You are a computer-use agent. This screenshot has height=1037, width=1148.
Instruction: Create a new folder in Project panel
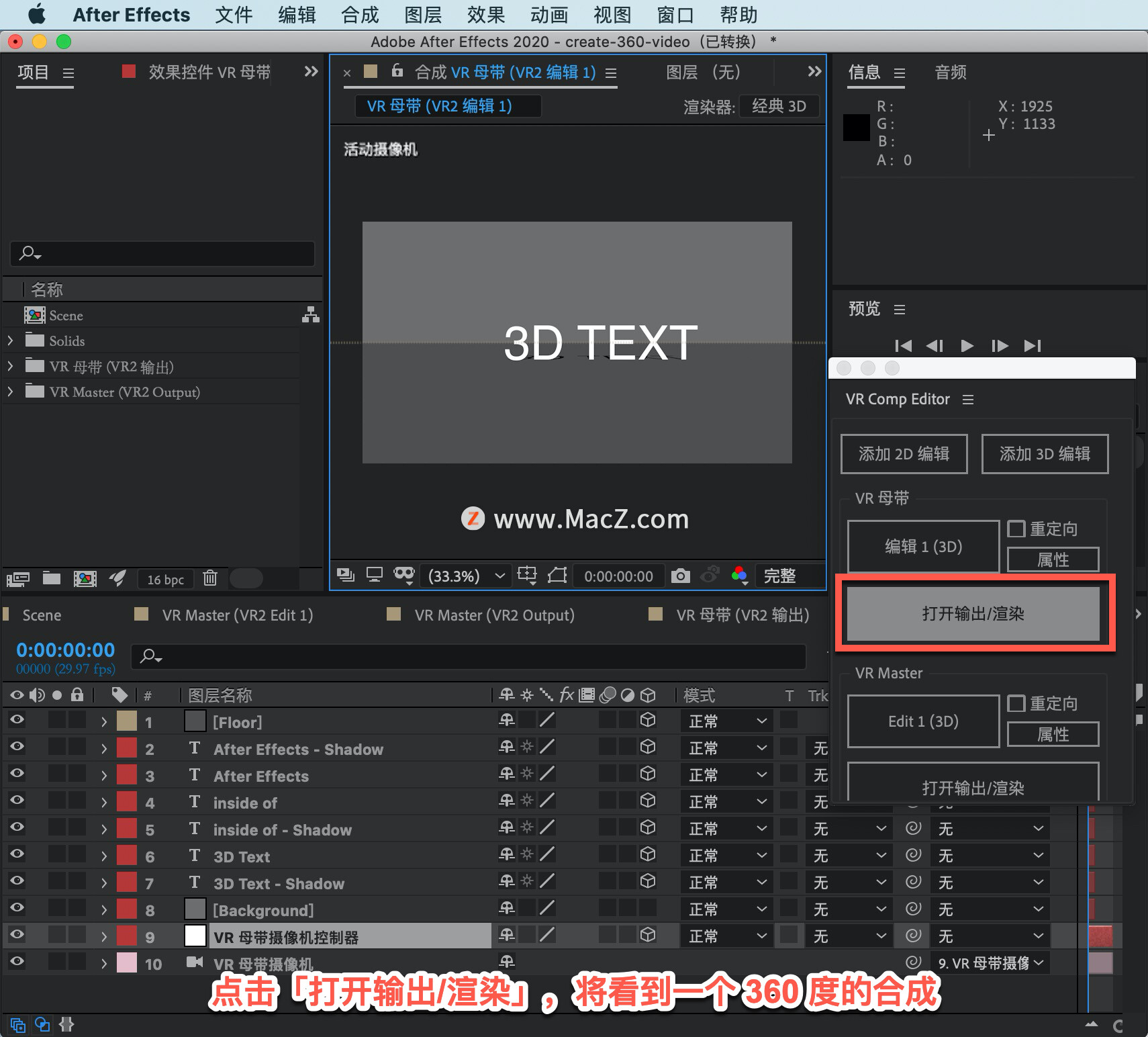pos(52,578)
